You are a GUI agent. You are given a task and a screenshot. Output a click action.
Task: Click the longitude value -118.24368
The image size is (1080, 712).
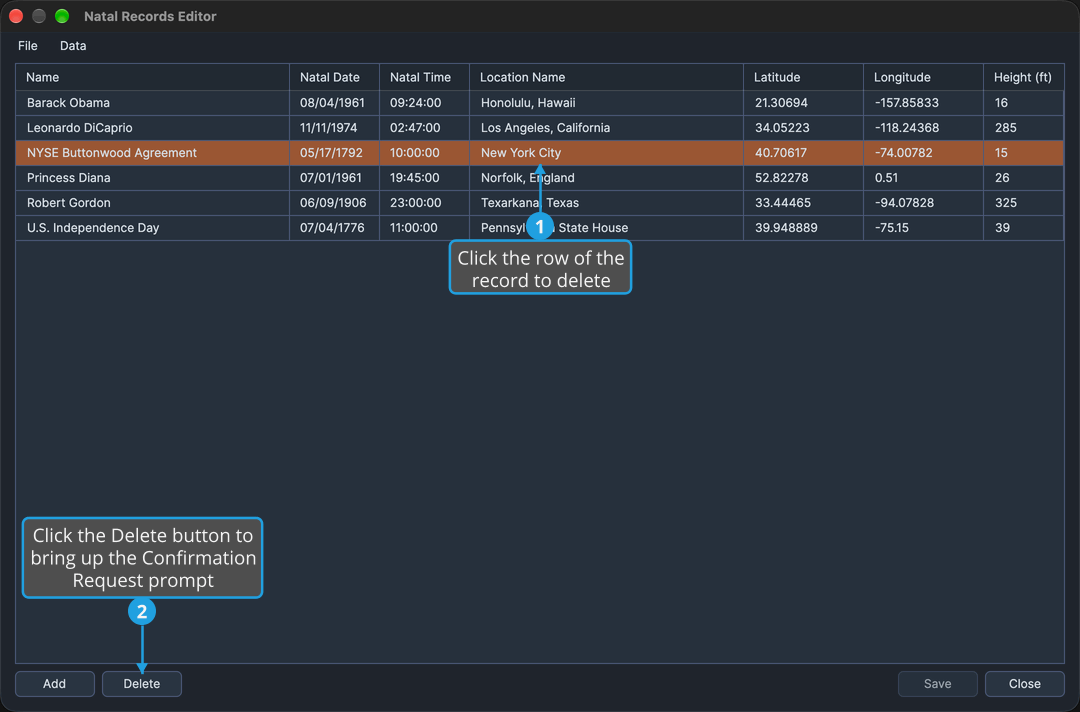coord(923,128)
